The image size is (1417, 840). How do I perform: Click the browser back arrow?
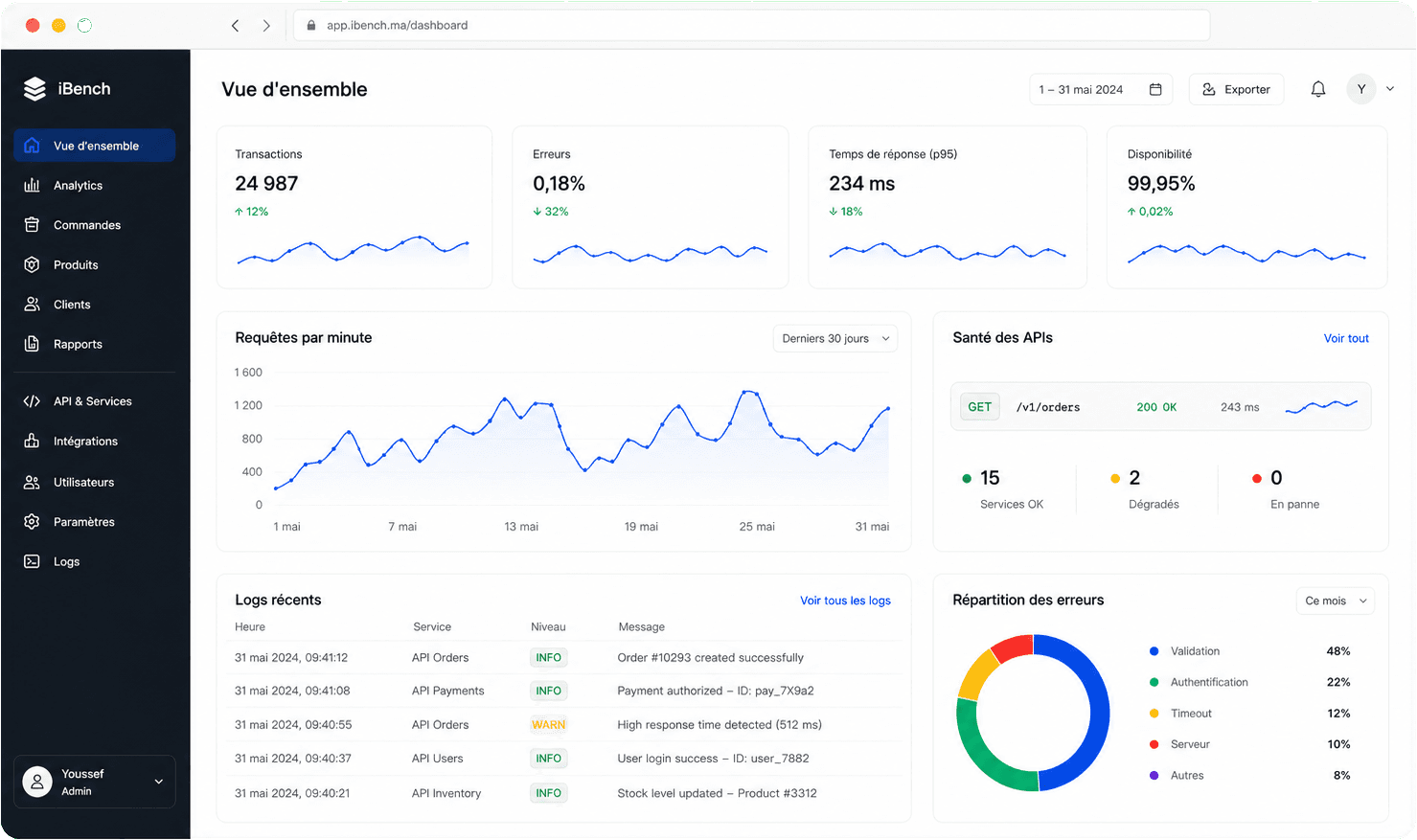point(235,26)
